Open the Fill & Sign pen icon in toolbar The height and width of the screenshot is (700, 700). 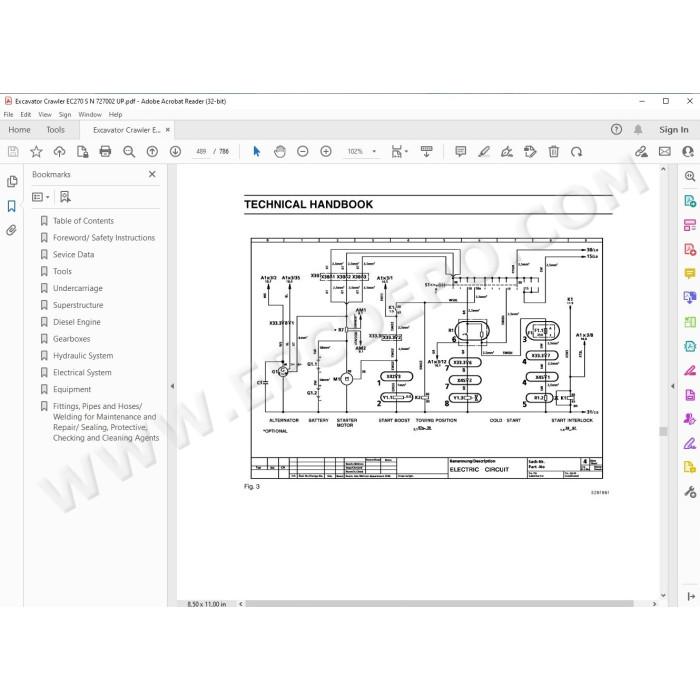pos(507,152)
